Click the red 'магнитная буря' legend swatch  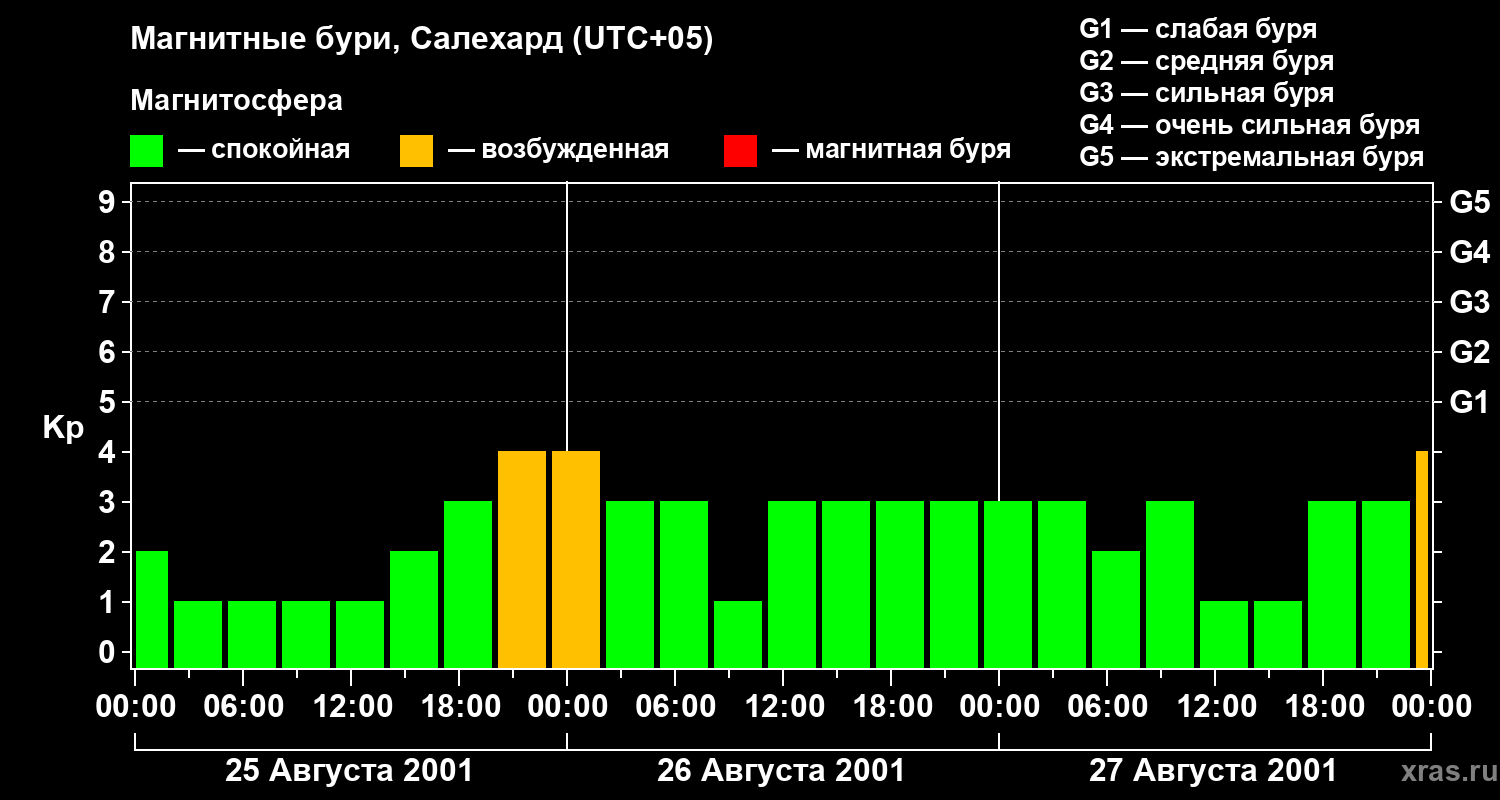click(x=740, y=151)
